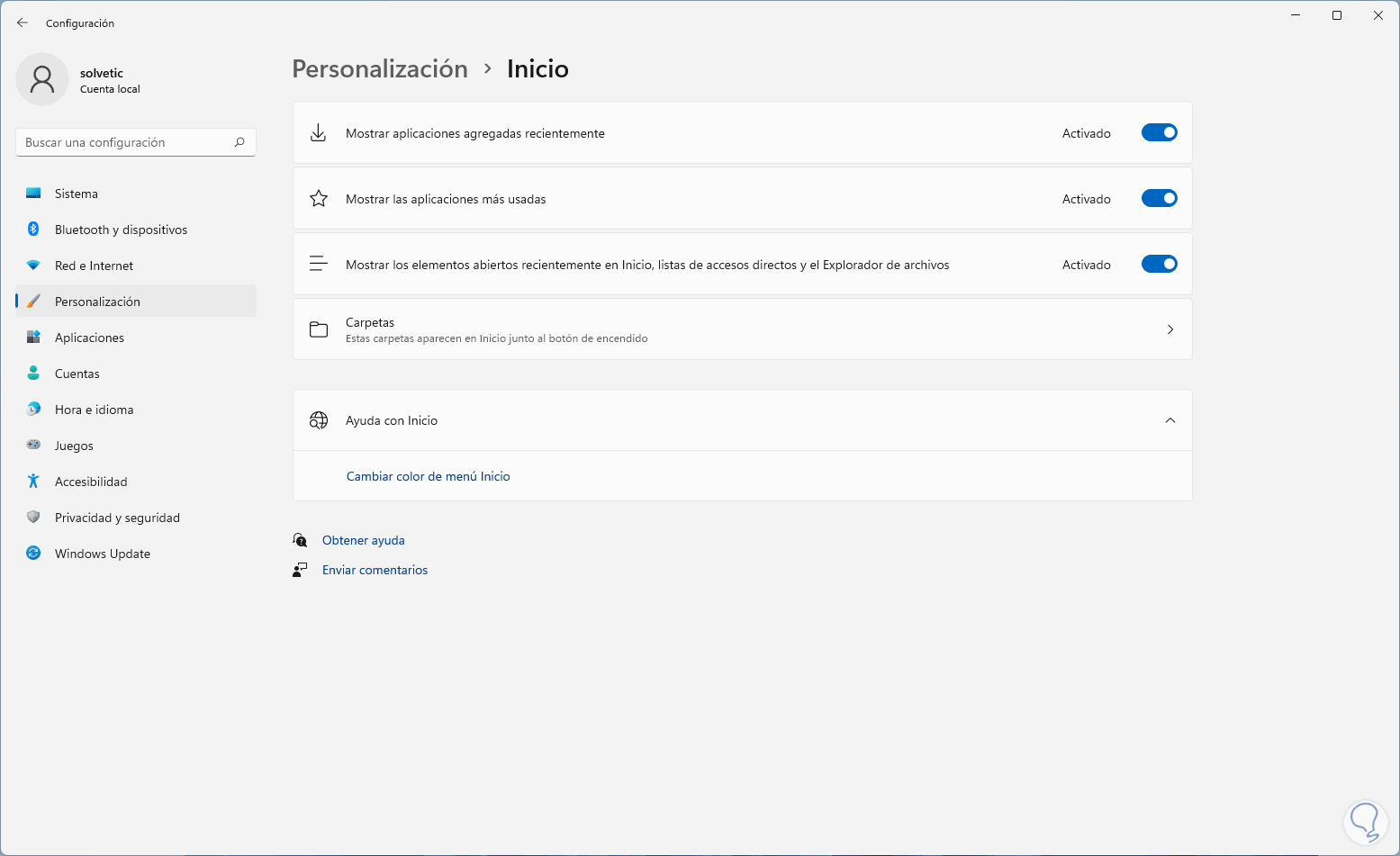Viewport: 1400px width, 856px height.
Task: Disable showing recently added applications
Action: [x=1159, y=133]
